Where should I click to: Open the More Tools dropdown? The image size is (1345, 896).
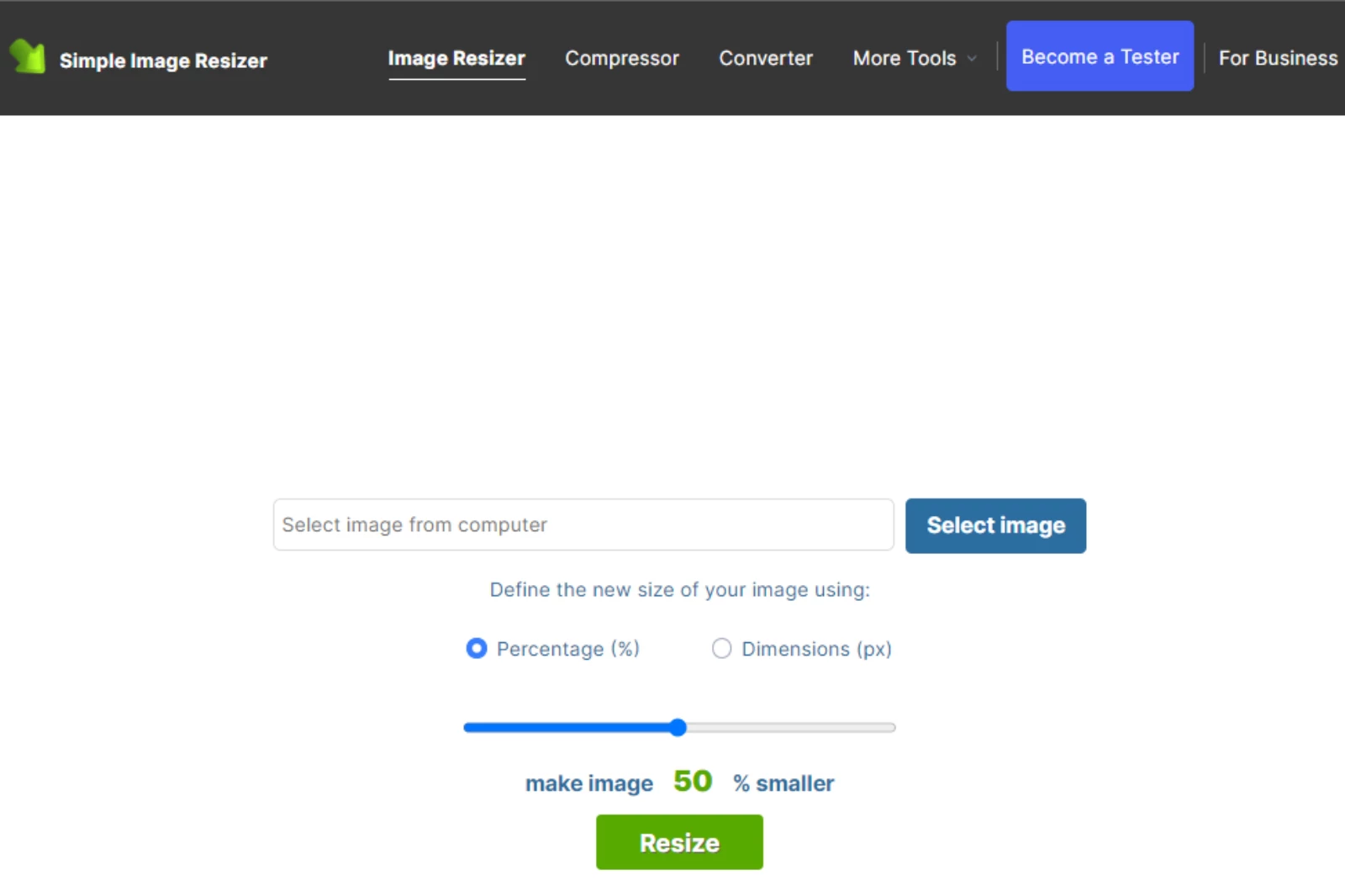click(x=905, y=58)
